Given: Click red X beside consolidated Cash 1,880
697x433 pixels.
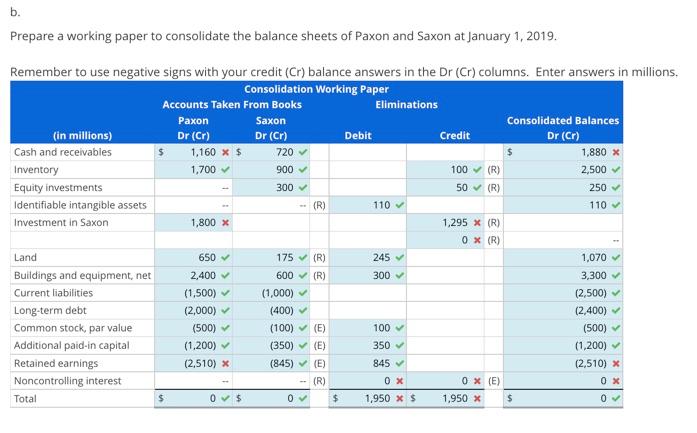Looking at the screenshot, I should pos(616,152).
